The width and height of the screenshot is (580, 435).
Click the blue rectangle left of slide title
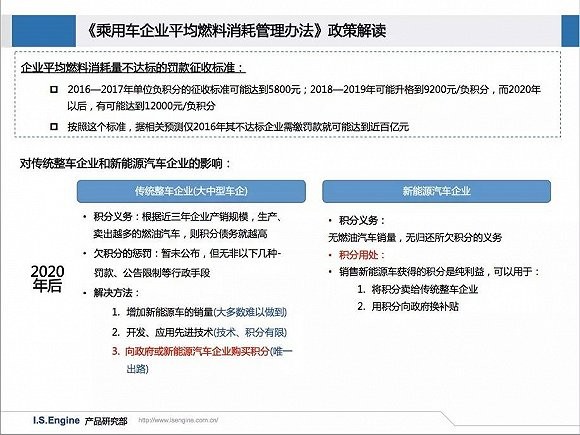pyautogui.click(x=44, y=31)
